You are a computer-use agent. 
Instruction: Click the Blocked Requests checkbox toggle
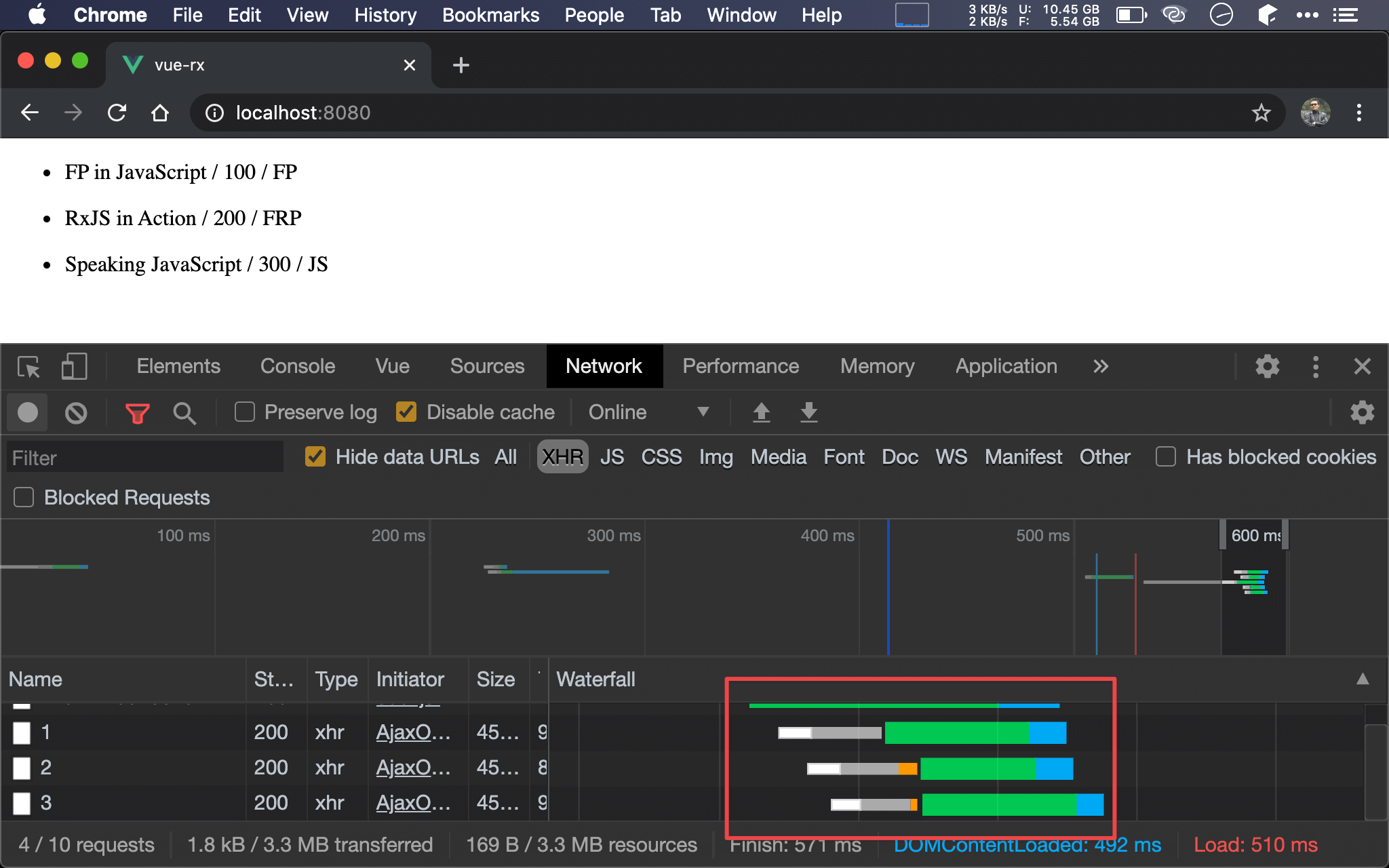22,497
